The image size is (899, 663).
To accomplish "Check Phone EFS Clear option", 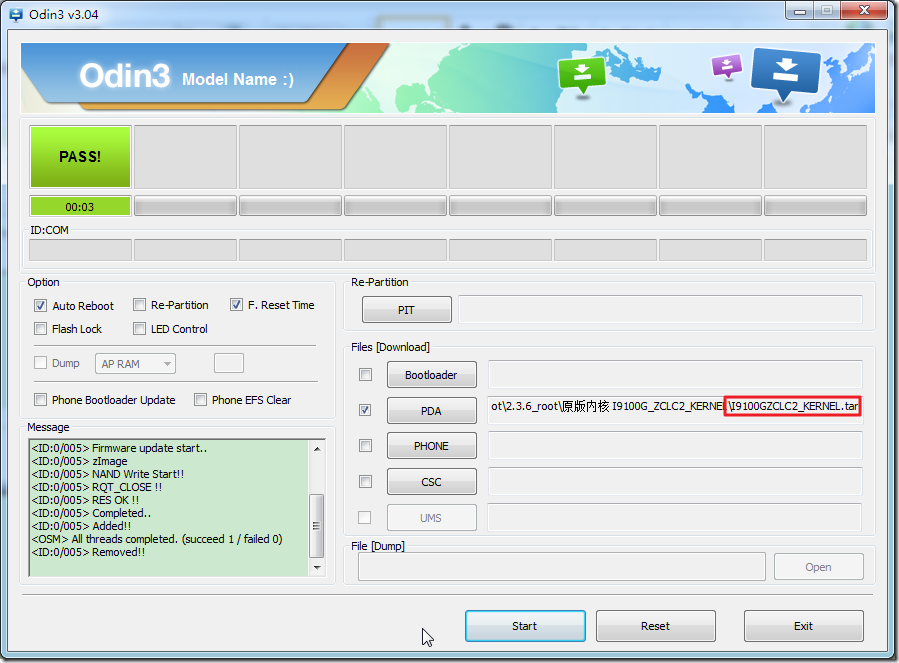I will click(200, 400).
